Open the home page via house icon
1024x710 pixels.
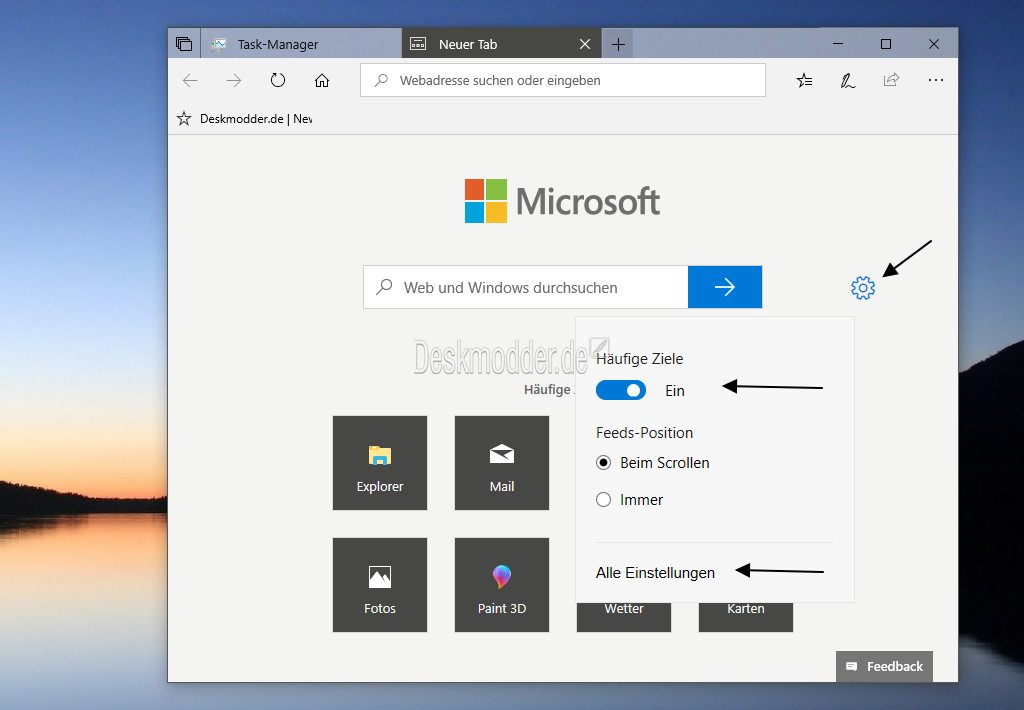(322, 80)
